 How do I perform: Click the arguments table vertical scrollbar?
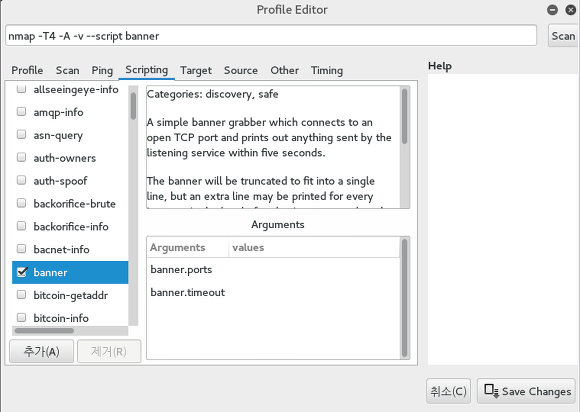(x=405, y=298)
